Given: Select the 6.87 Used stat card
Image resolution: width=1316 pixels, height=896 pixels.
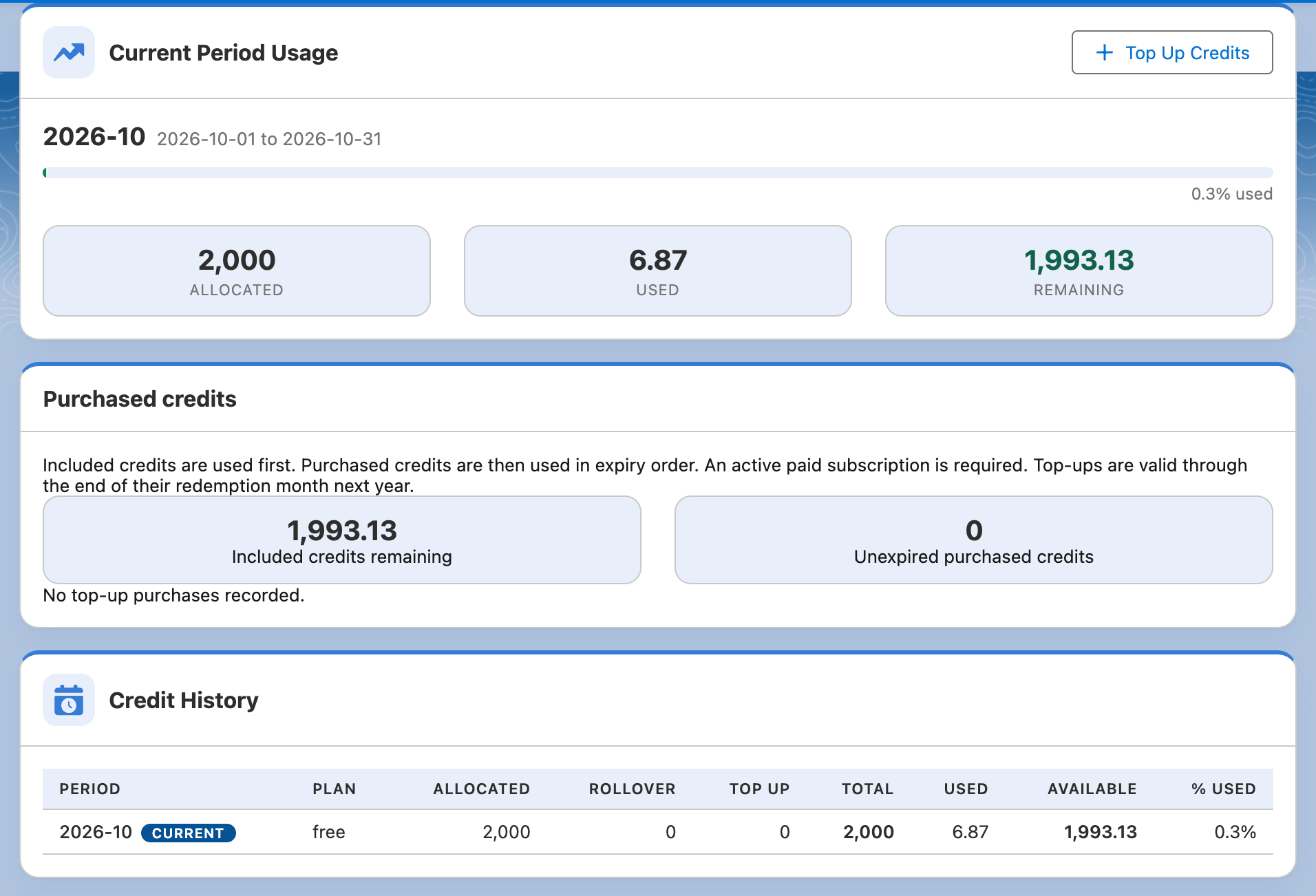Looking at the screenshot, I should pos(658,271).
